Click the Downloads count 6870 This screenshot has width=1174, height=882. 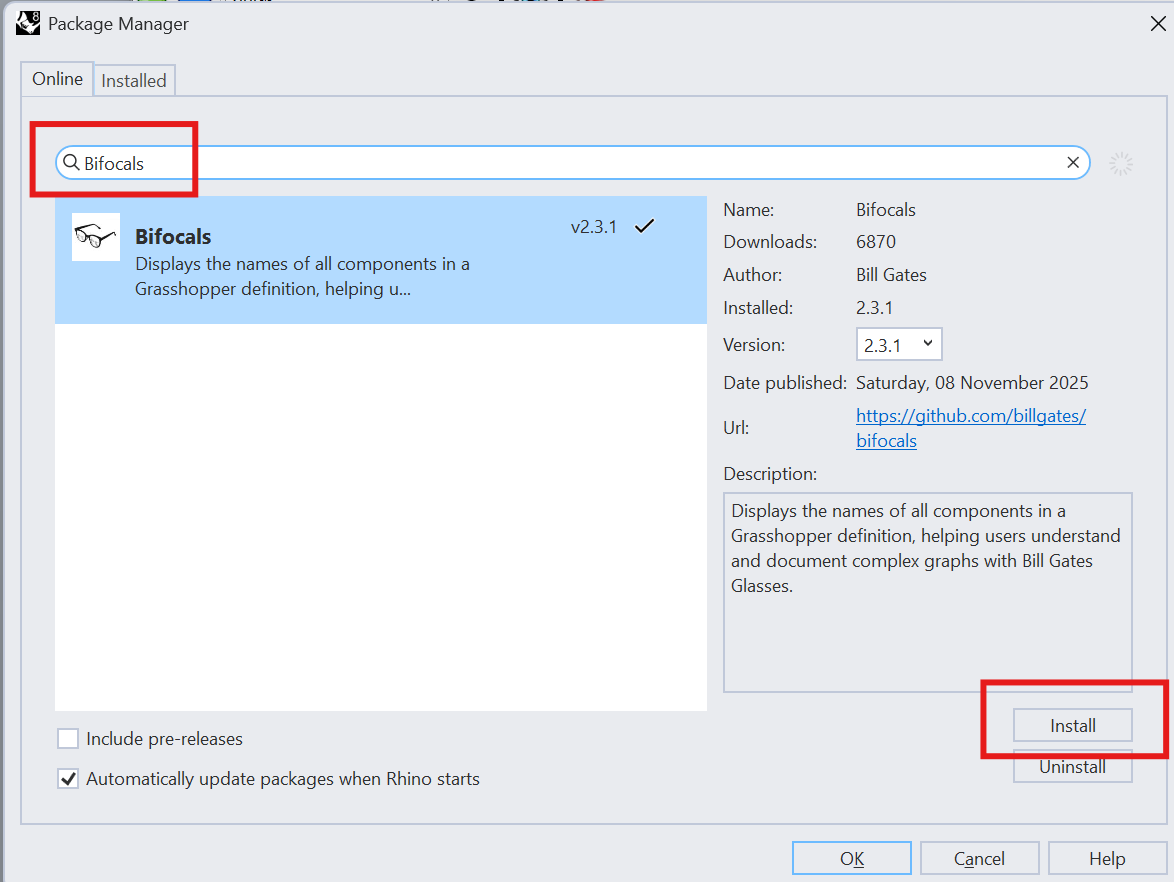coord(876,242)
